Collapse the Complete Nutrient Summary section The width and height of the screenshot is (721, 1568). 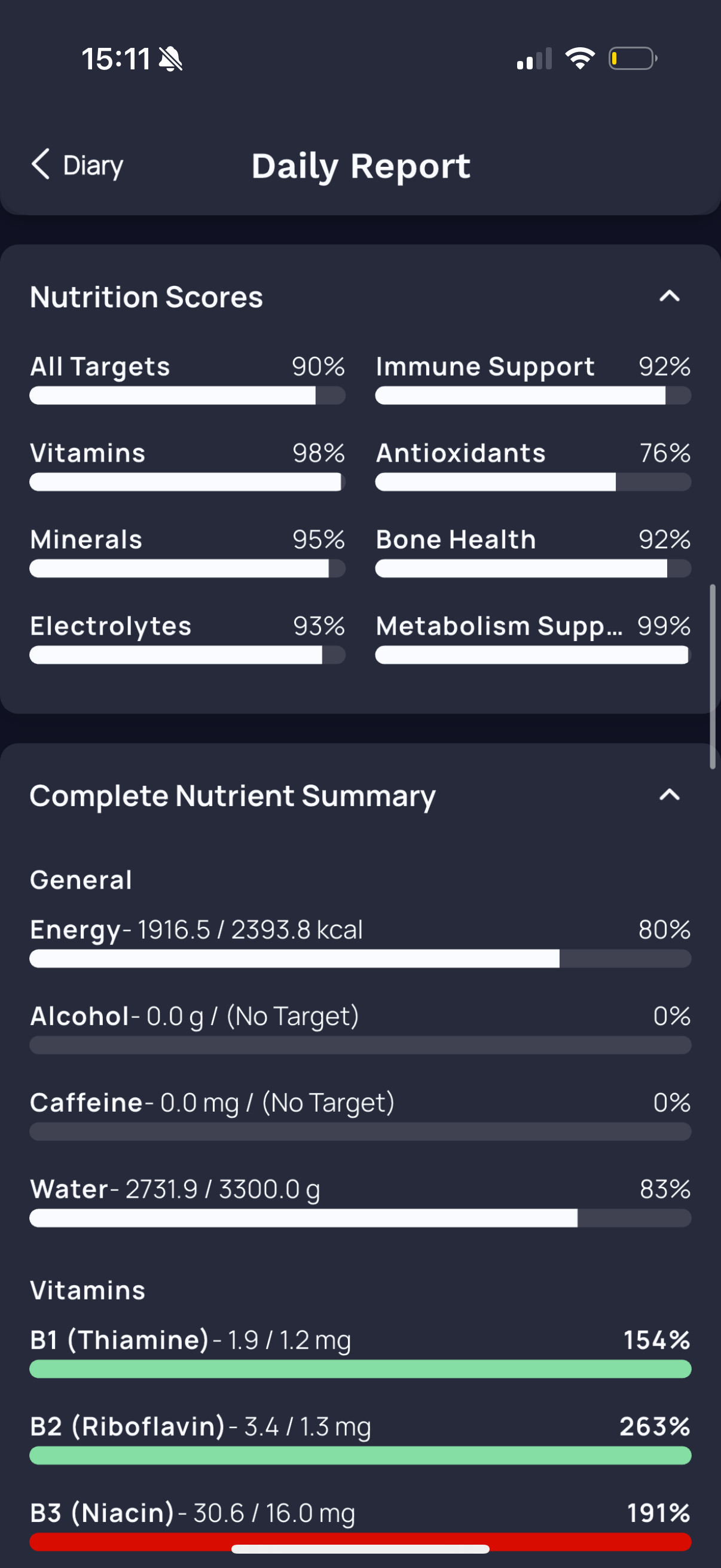(x=669, y=794)
